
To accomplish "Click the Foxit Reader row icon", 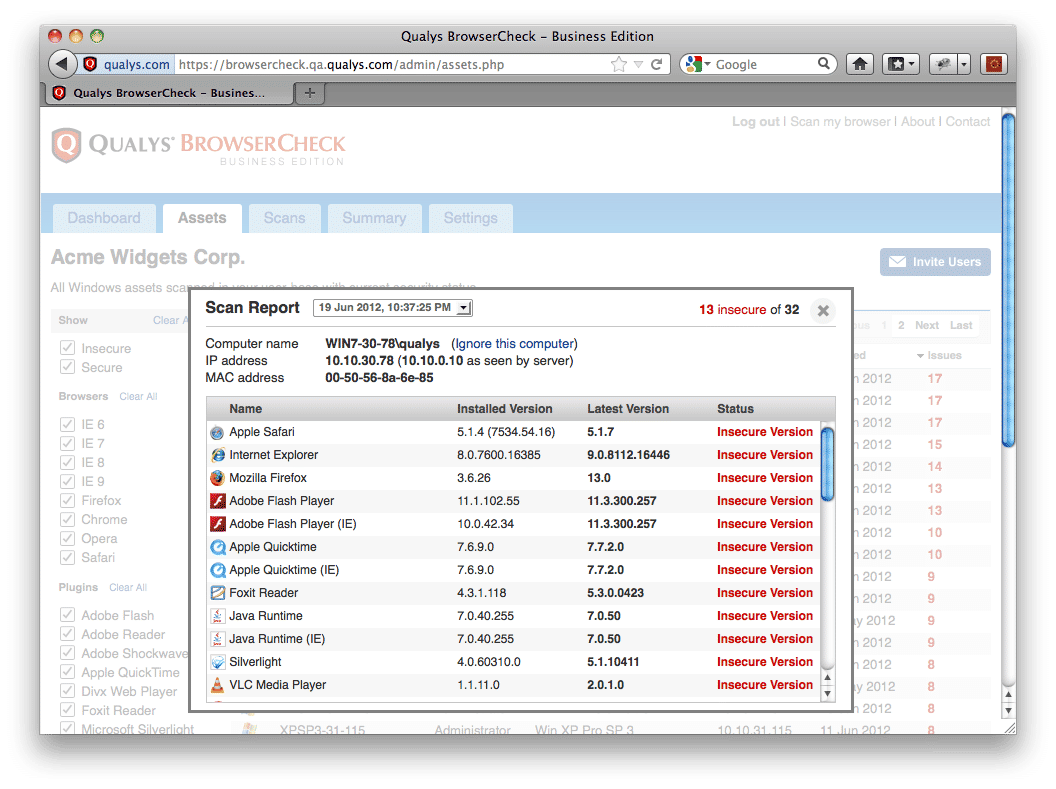I will [217, 593].
